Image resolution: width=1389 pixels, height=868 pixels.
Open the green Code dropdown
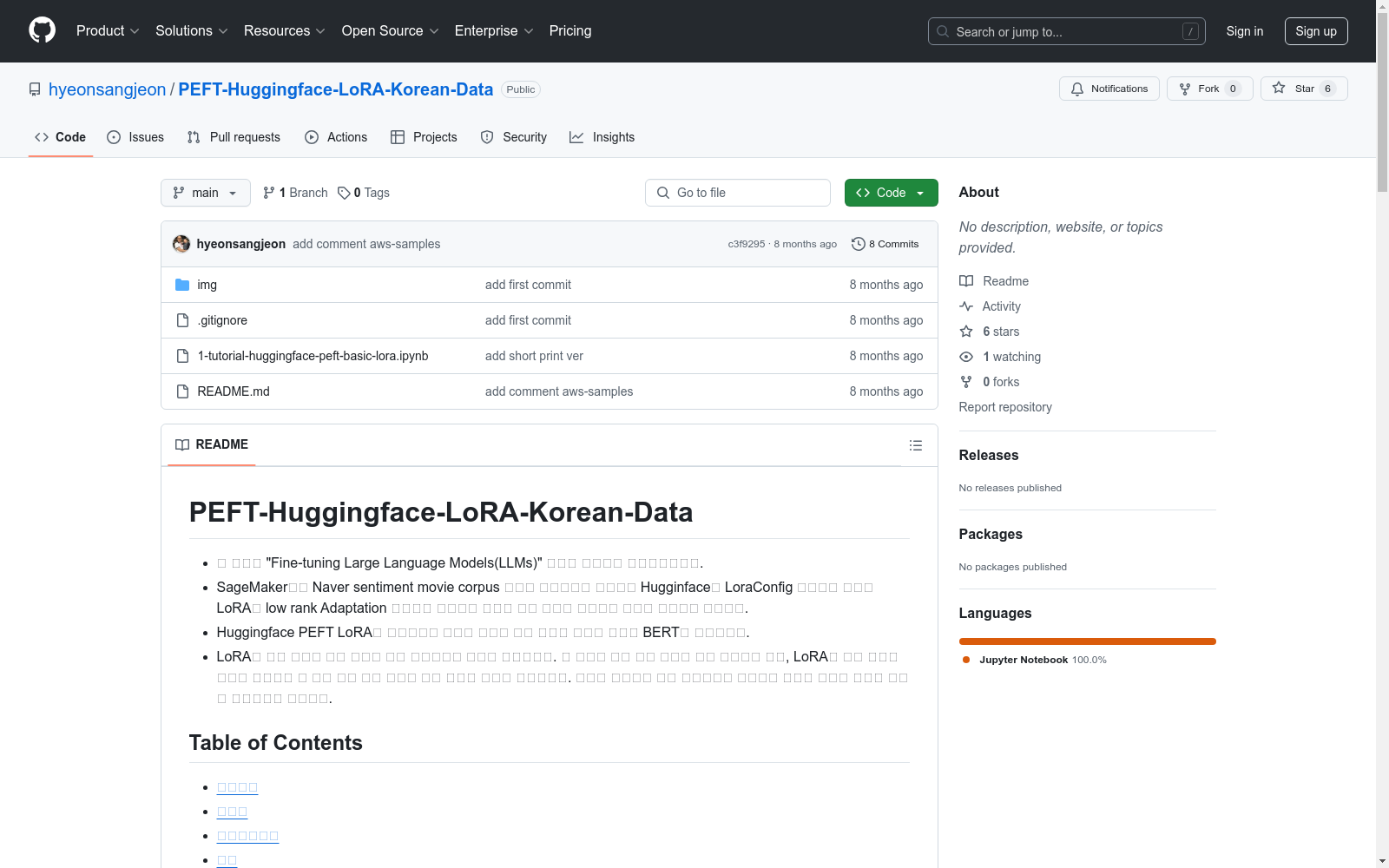892,193
